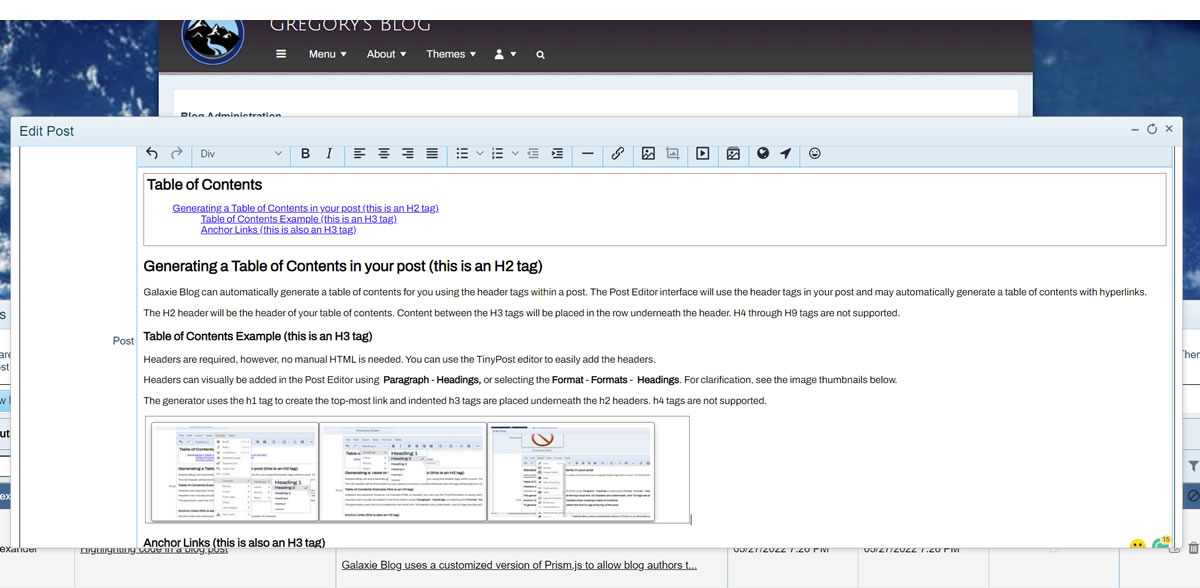
Task: Click the green badge icon showing 15
Action: (x=1161, y=543)
